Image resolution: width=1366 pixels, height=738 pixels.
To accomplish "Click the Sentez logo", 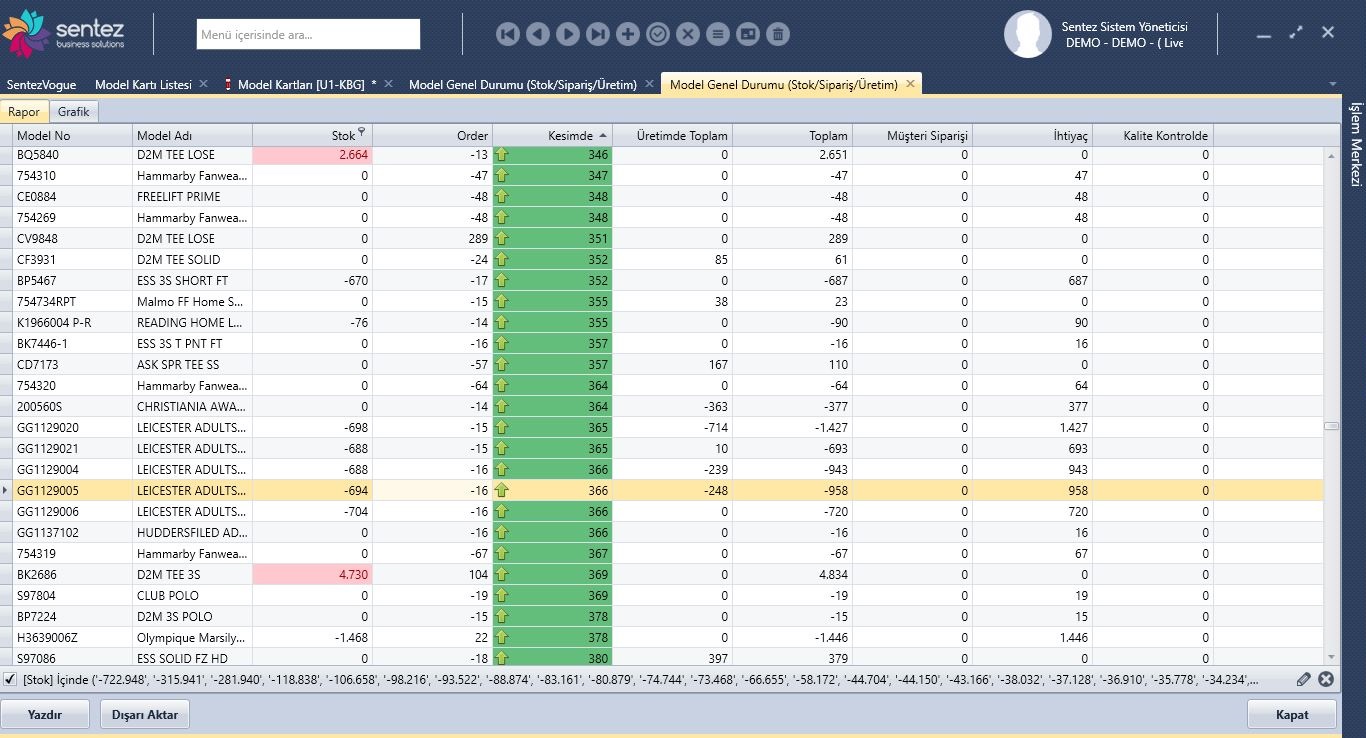I will (65, 33).
